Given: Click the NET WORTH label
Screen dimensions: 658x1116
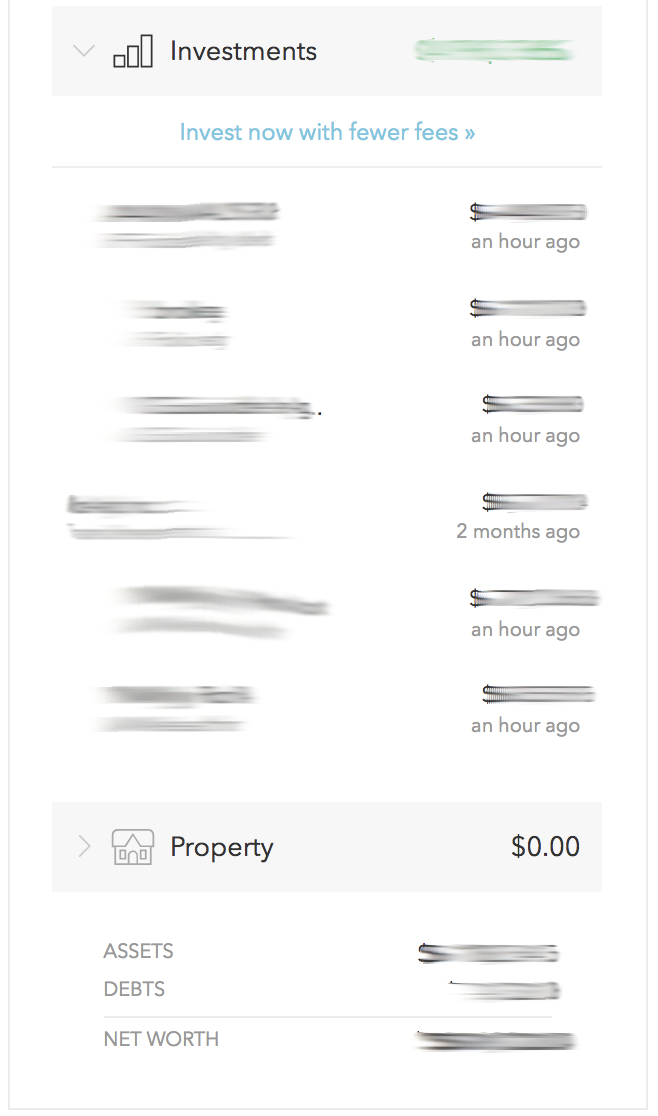Looking at the screenshot, I should pos(161,1039).
